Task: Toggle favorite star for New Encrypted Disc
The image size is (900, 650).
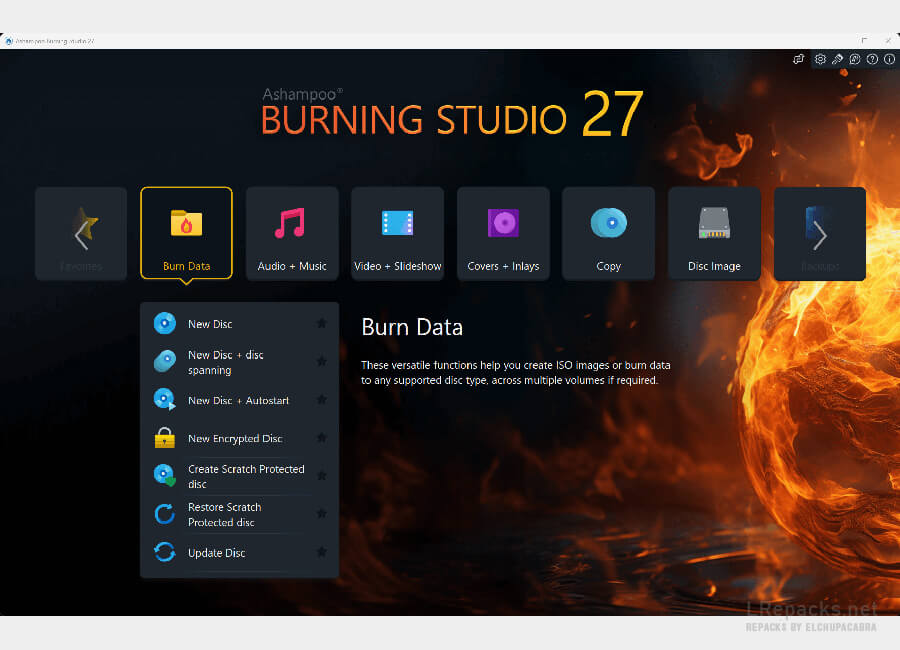Action: coord(321,438)
